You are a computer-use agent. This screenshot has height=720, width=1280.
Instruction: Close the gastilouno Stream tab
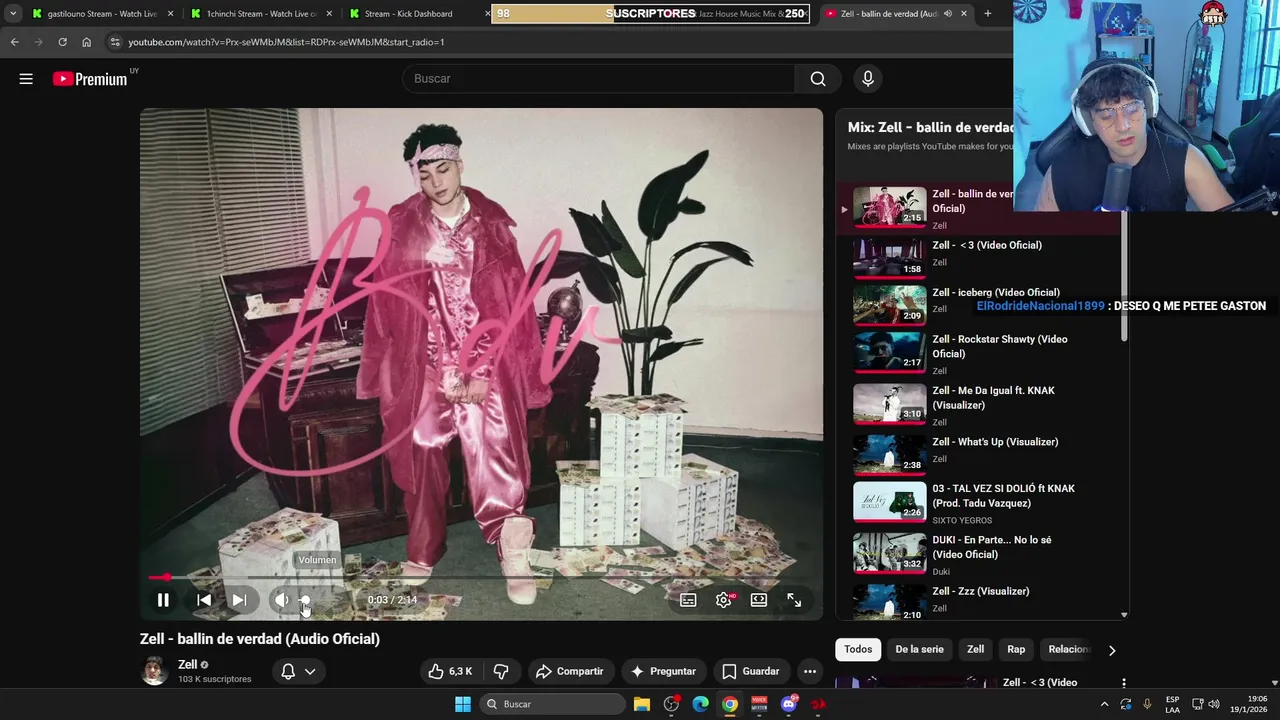(x=170, y=14)
